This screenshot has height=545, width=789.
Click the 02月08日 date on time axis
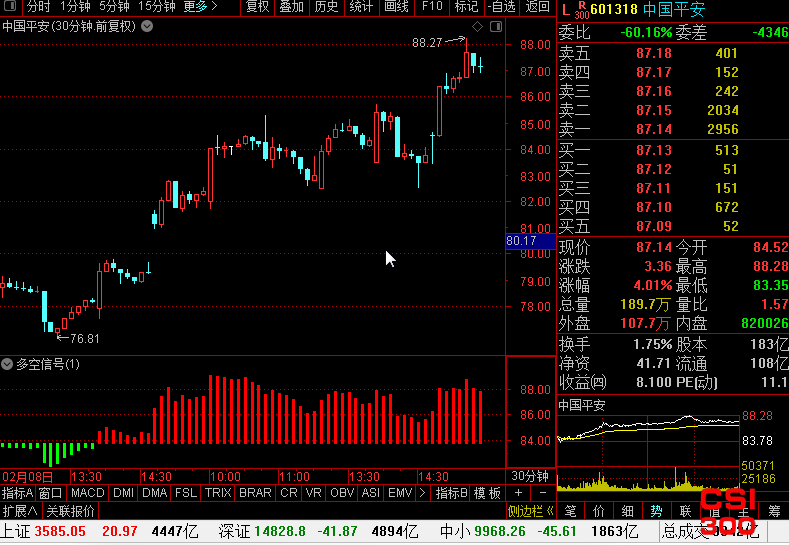[27, 476]
